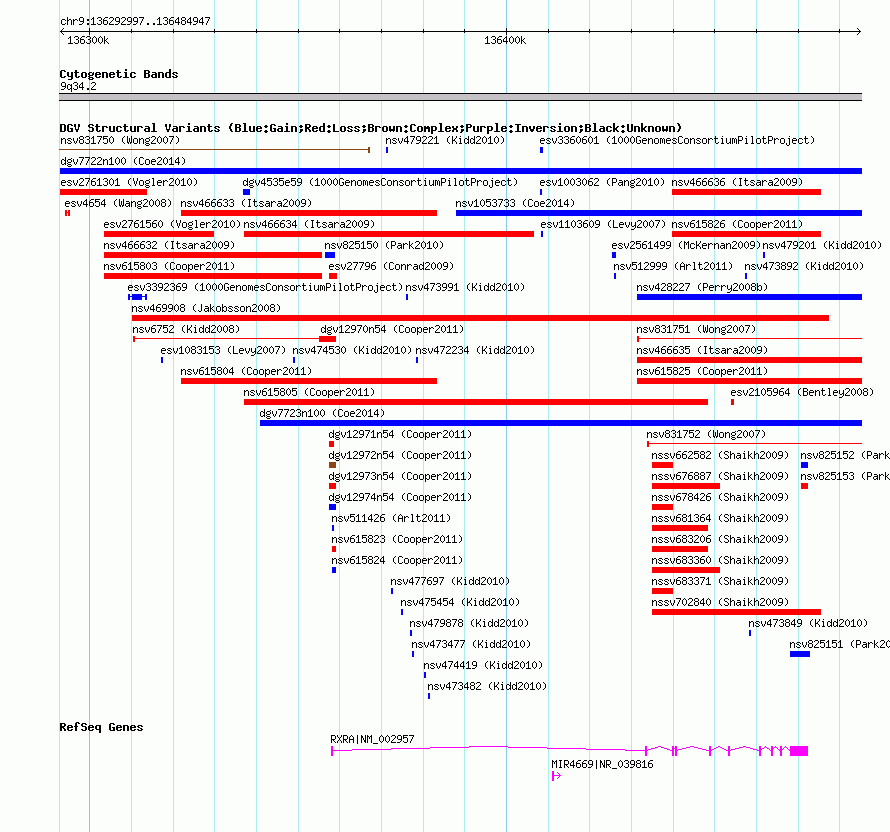Click the chr9:136292997..136484947 region label
The image size is (890, 832).
(135, 21)
